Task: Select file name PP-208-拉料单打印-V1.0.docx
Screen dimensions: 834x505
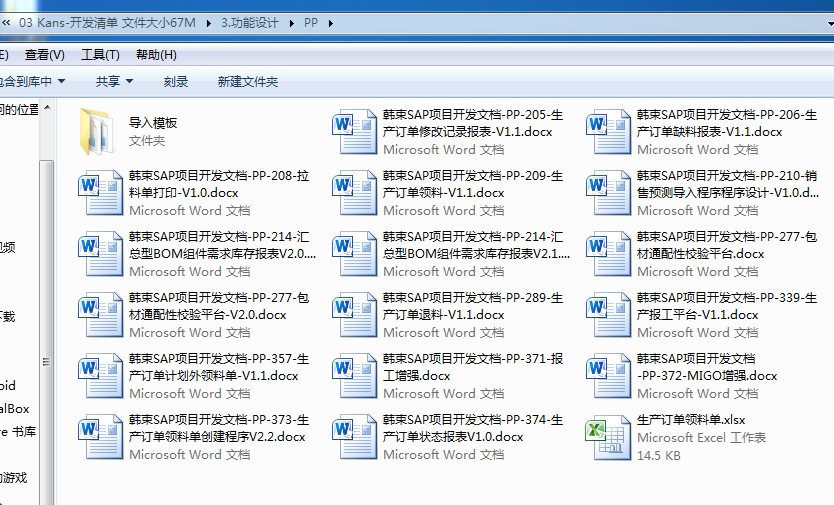Action: (219, 184)
